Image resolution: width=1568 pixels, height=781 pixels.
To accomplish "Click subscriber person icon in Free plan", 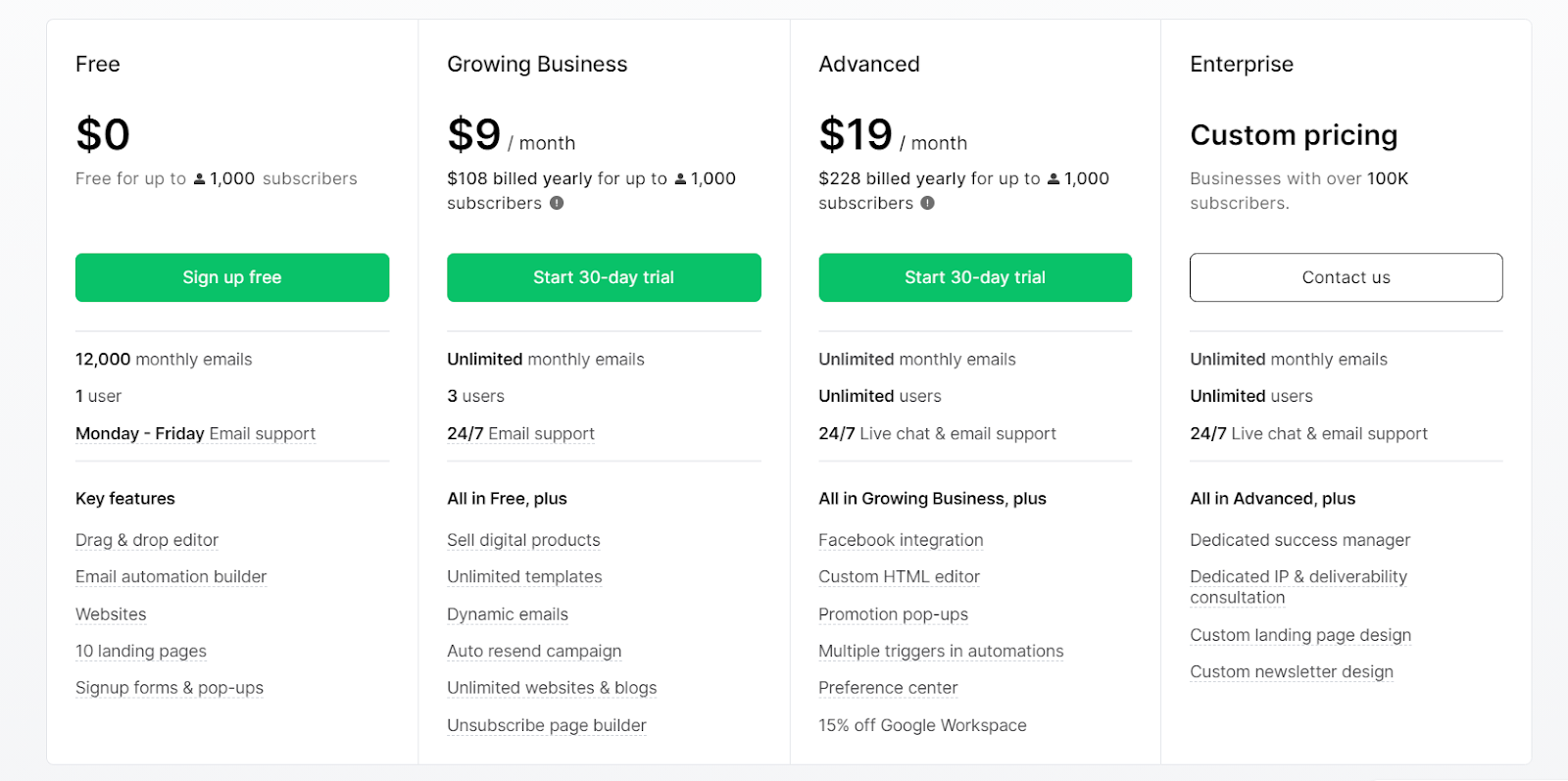I will pyautogui.click(x=199, y=178).
